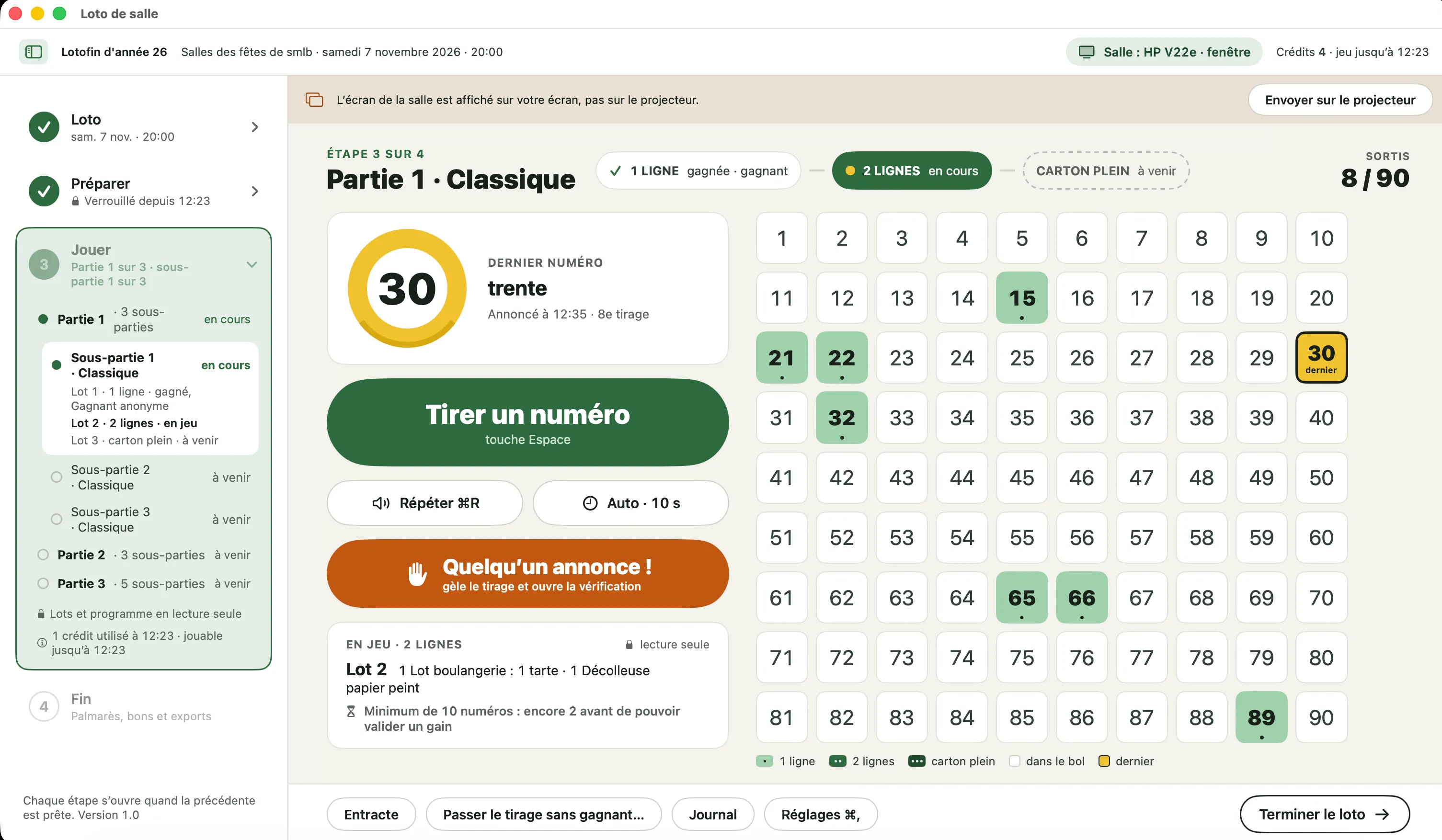The image size is (1442, 840).
Task: Click the Entracte button
Action: 371,814
